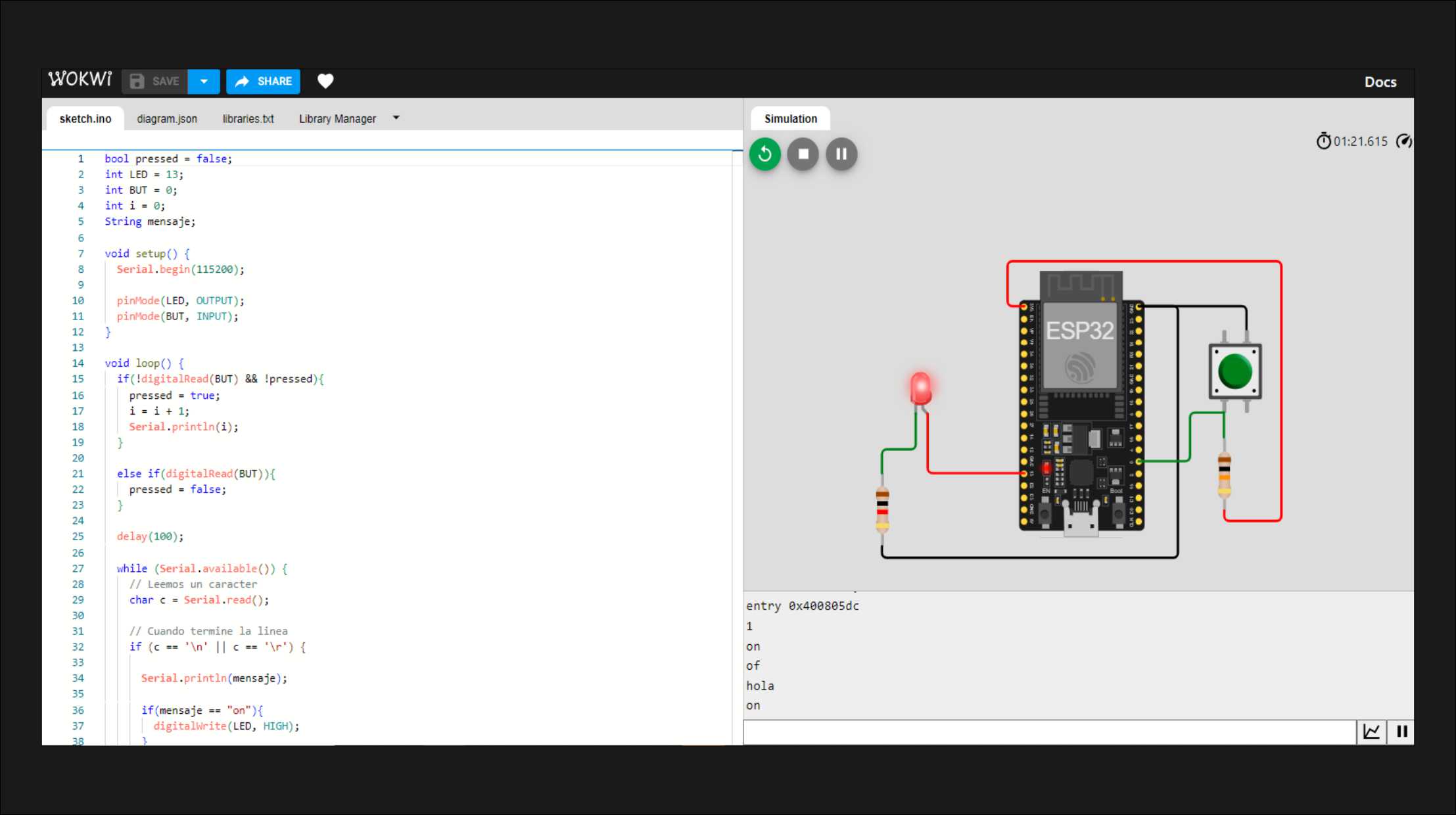1456x815 pixels.
Task: Pause the simulation
Action: 841,154
